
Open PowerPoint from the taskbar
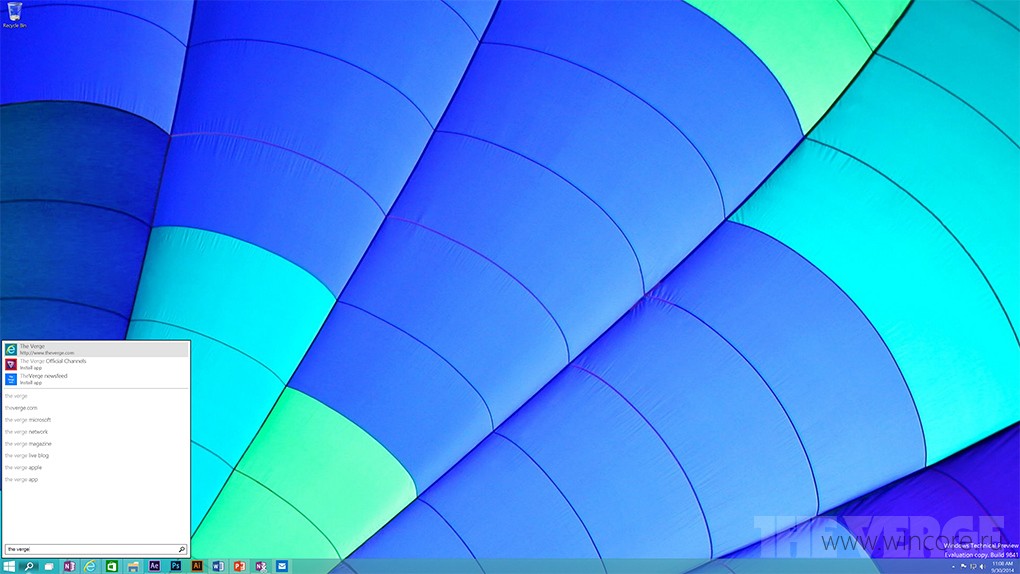(239, 566)
